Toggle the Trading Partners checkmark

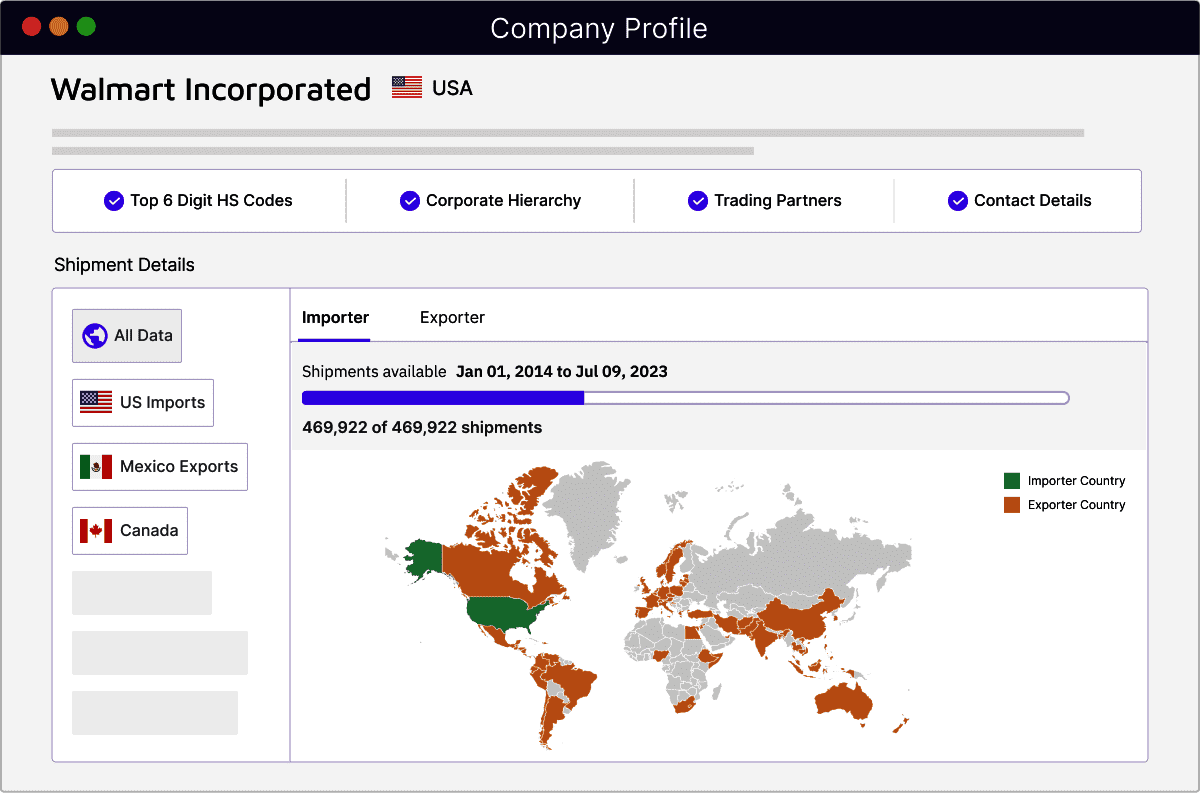(698, 201)
